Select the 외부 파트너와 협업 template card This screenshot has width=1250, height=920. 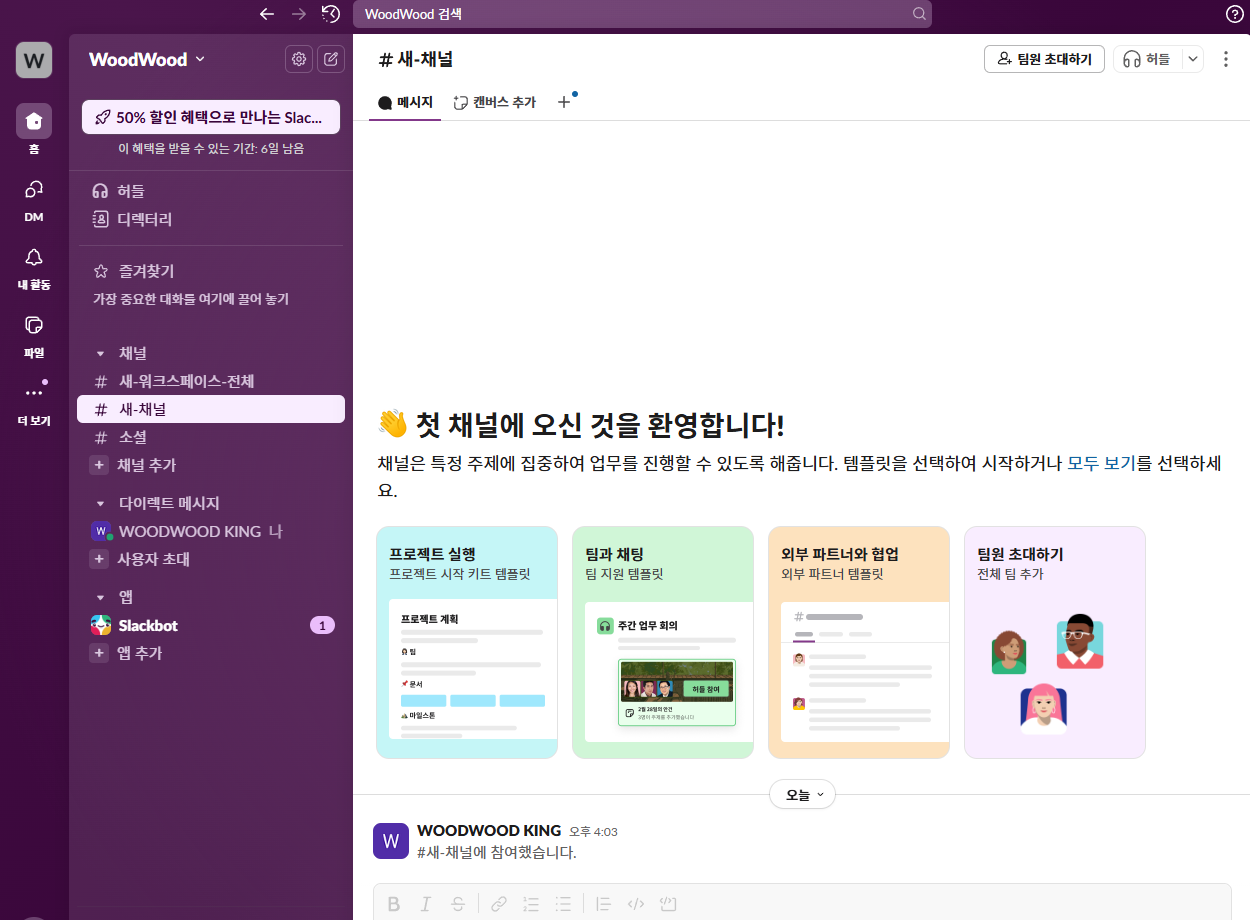(859, 642)
